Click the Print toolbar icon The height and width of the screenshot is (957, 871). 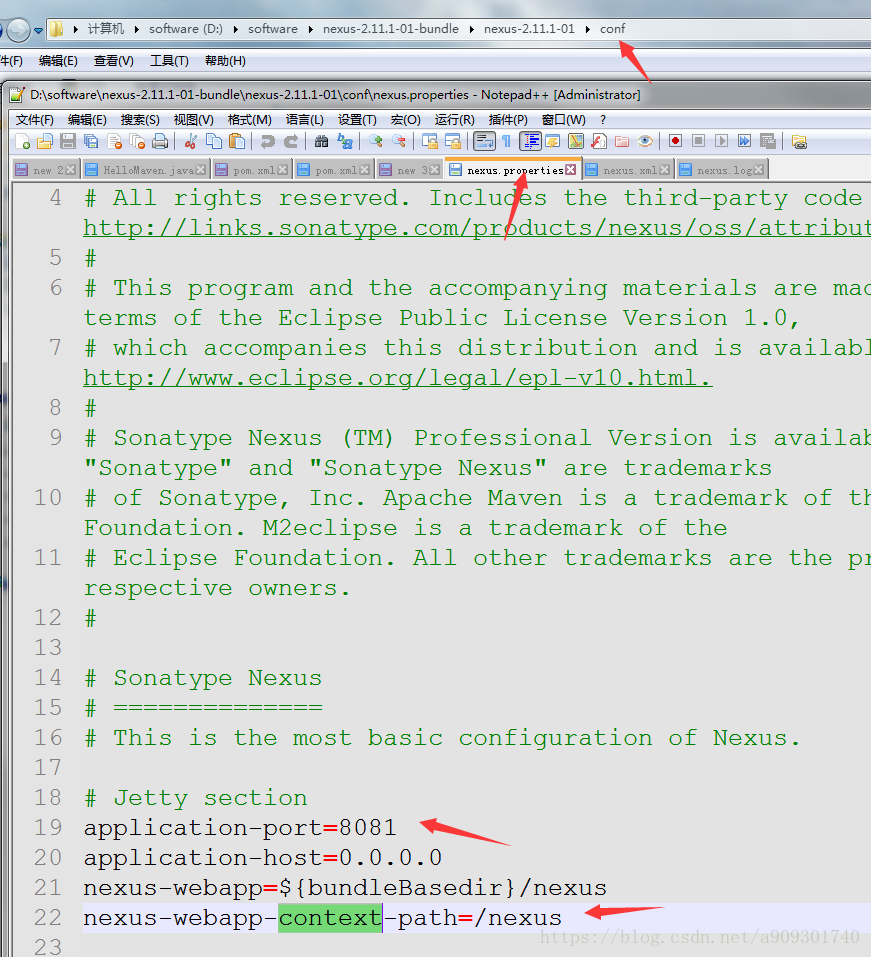point(160,142)
